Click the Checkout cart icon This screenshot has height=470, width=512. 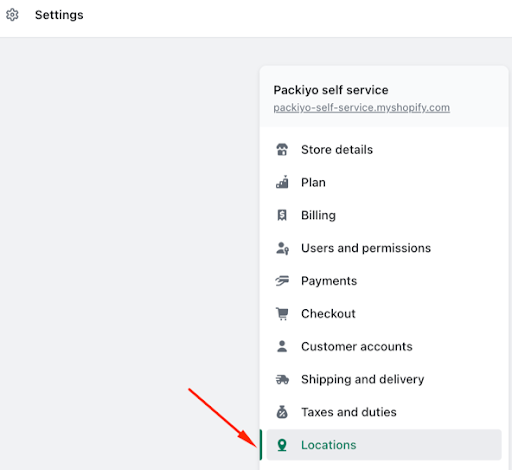click(282, 314)
